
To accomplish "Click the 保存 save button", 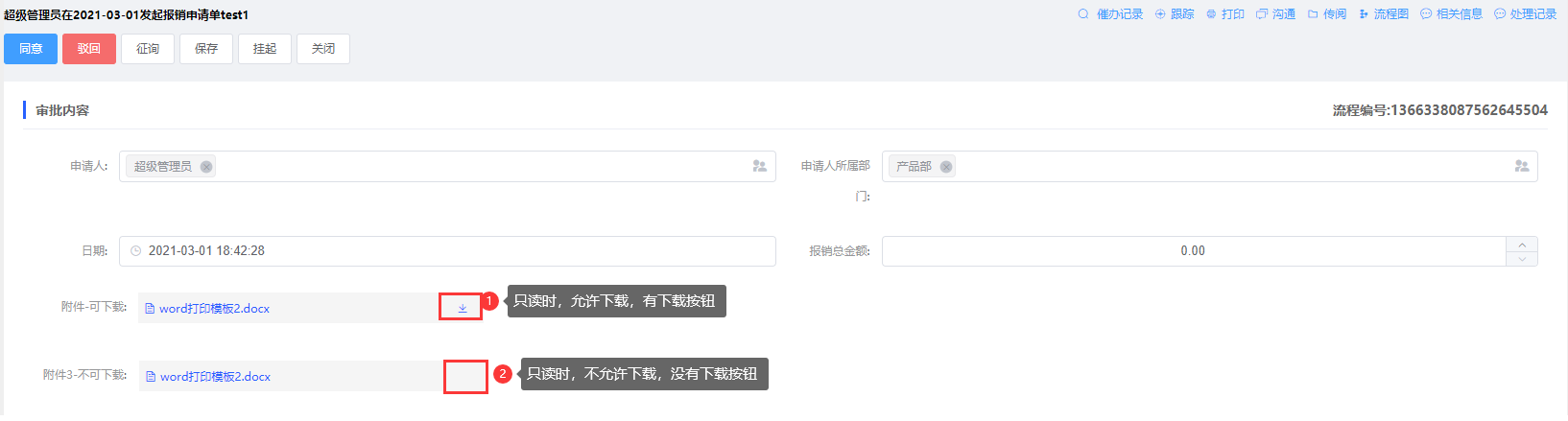I will (206, 49).
